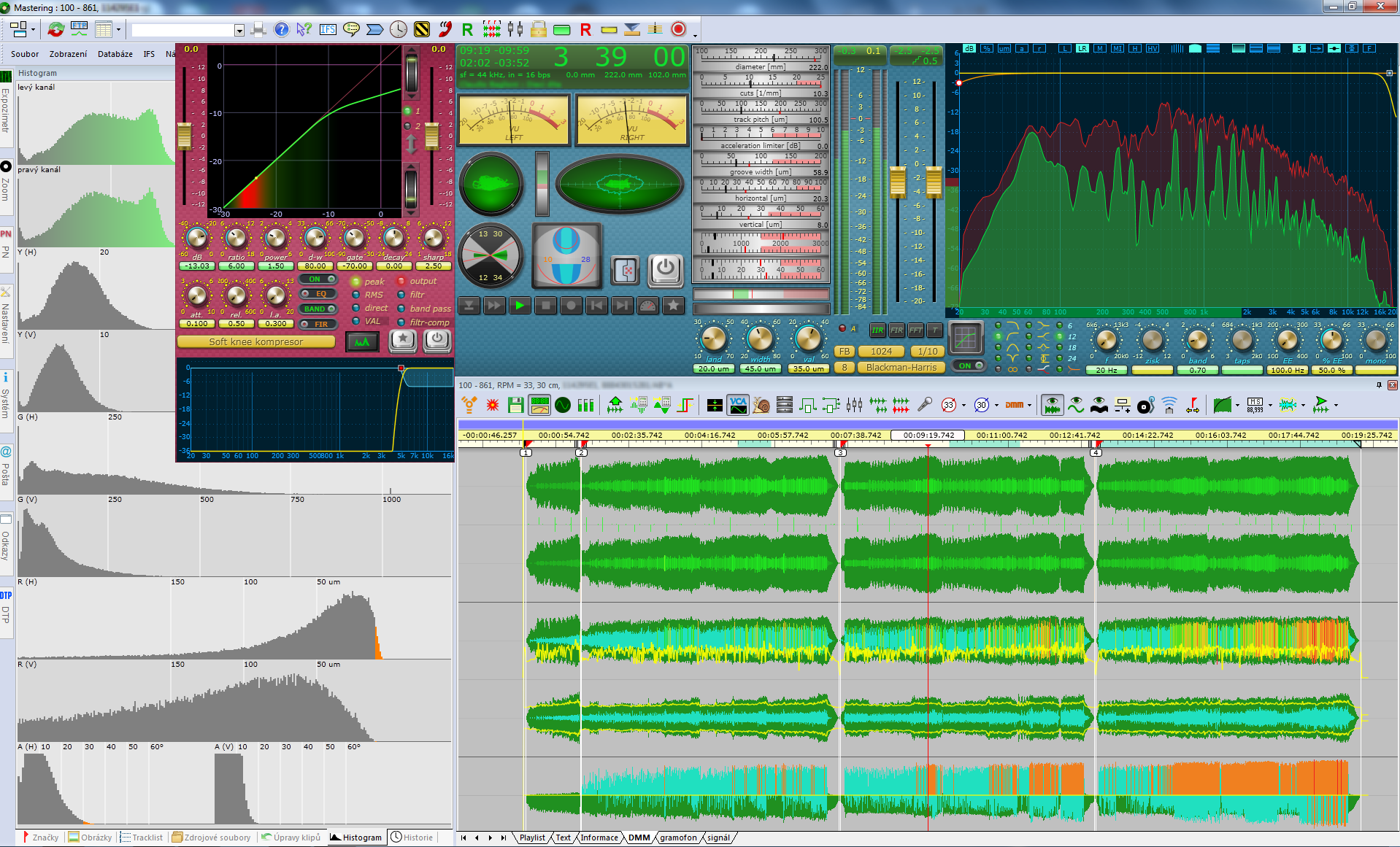Click the red record circle toolbar icon
The height and width of the screenshot is (847, 1400).
tap(679, 30)
